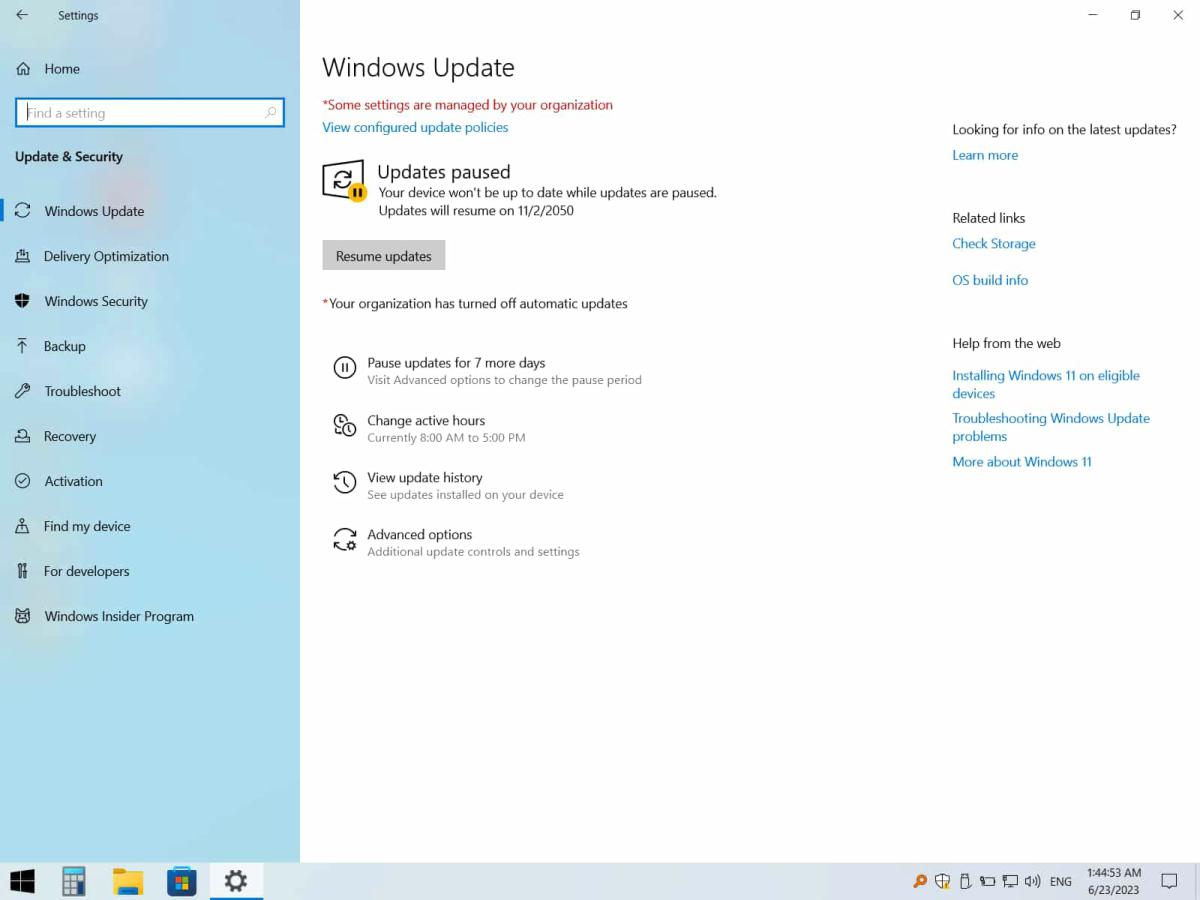Click the Troubleshoot wrench sidebar icon

22,391
